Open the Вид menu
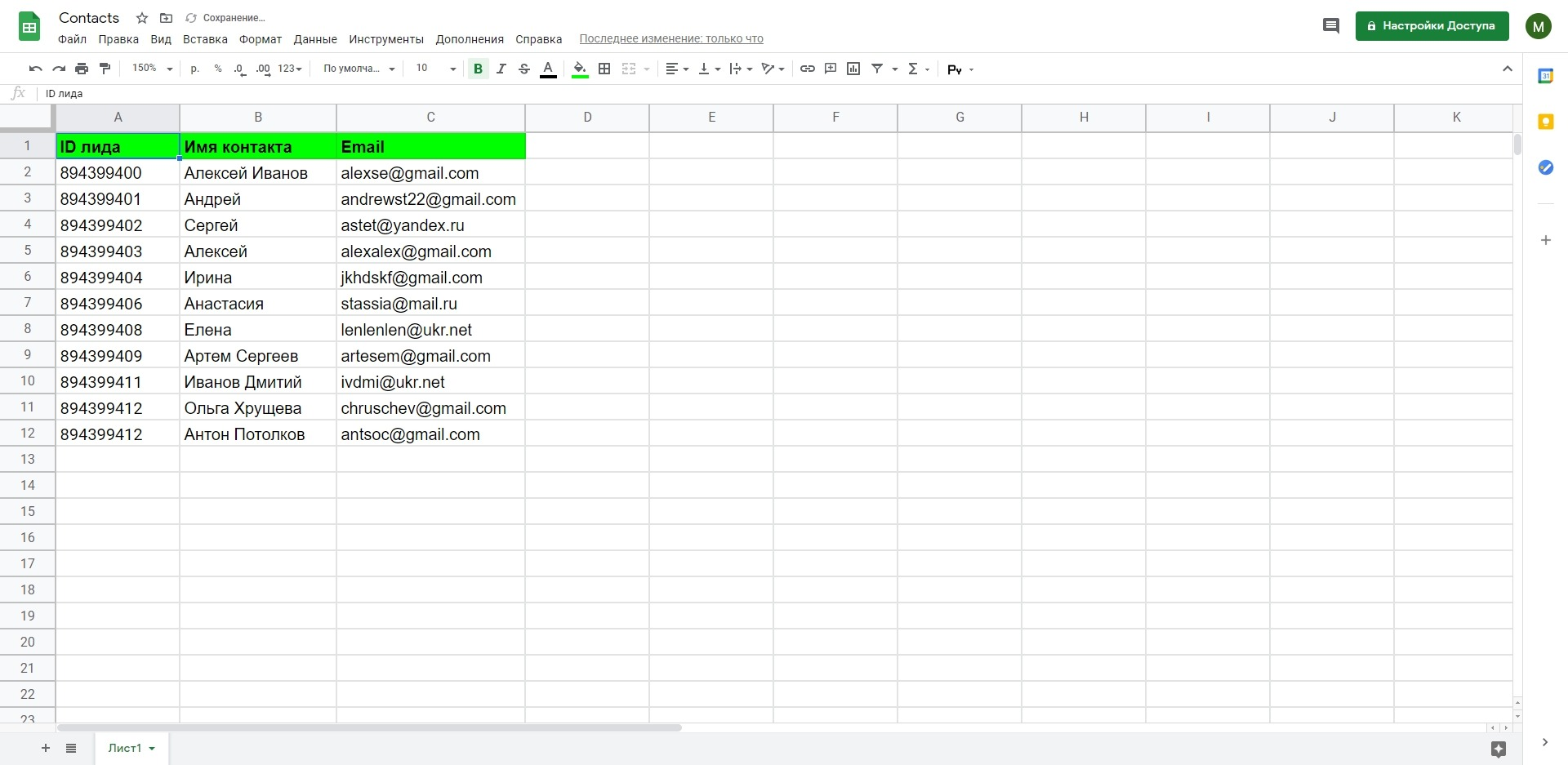Viewport: 1568px width, 765px height. 161,39
